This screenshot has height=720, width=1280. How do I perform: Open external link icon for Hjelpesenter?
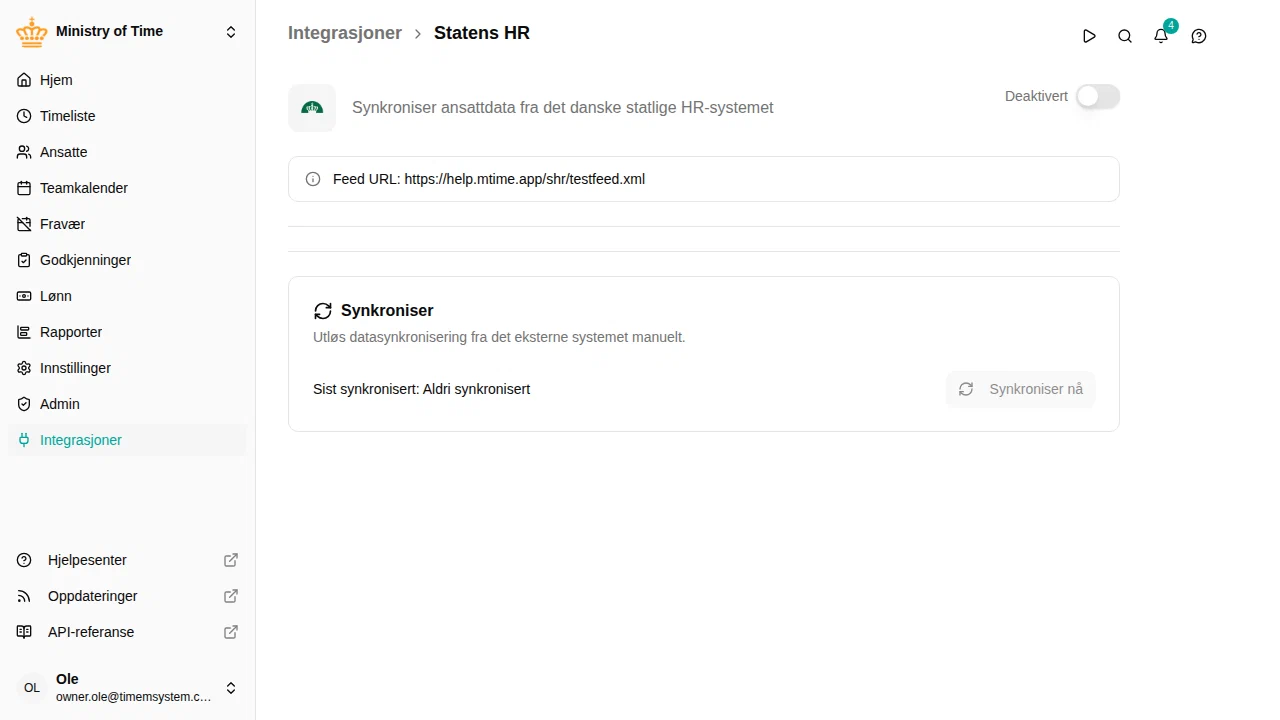(x=231, y=560)
